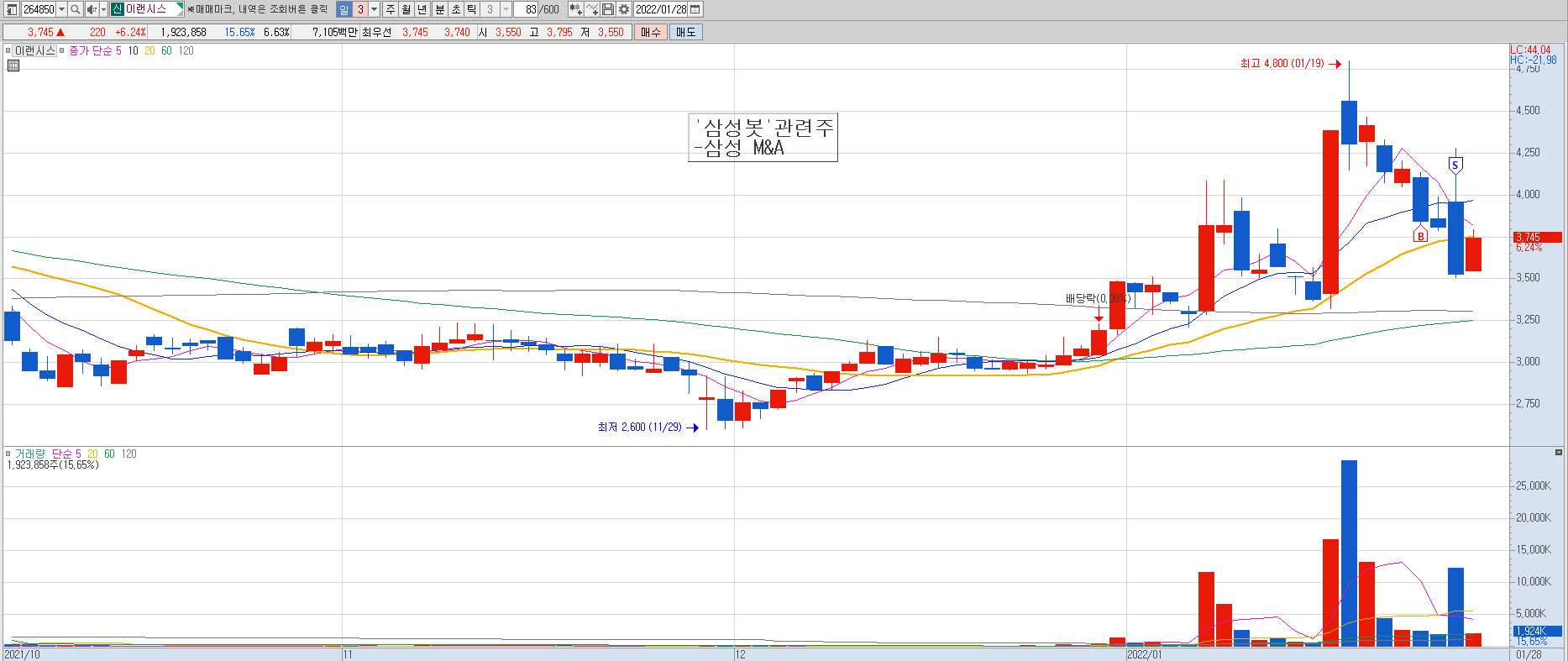Click the 최고 4,800 (01/19) high label
The image size is (1568, 661).
pyautogui.click(x=1282, y=64)
